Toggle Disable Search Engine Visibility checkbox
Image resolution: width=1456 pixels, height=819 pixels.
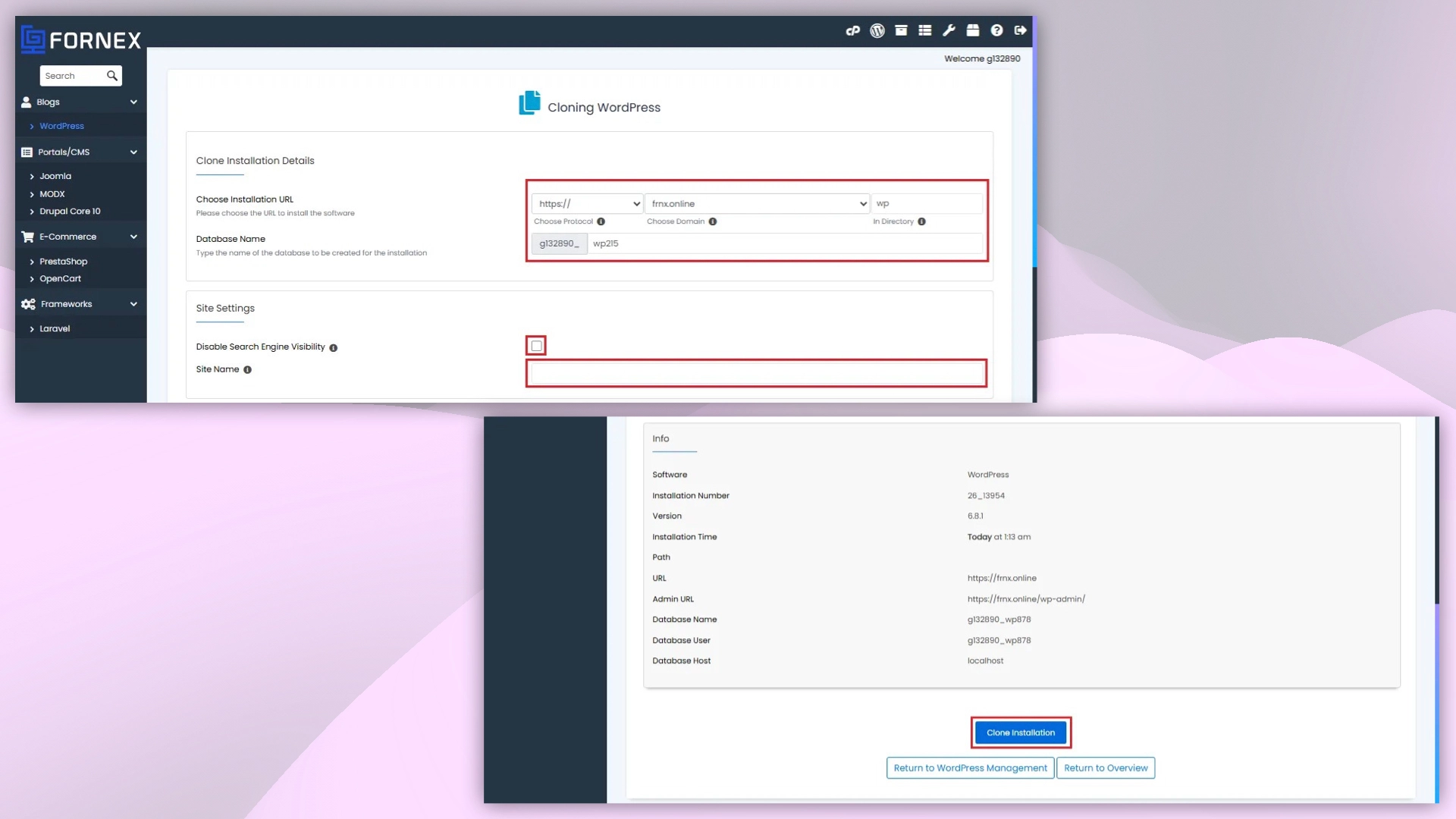pyautogui.click(x=536, y=345)
